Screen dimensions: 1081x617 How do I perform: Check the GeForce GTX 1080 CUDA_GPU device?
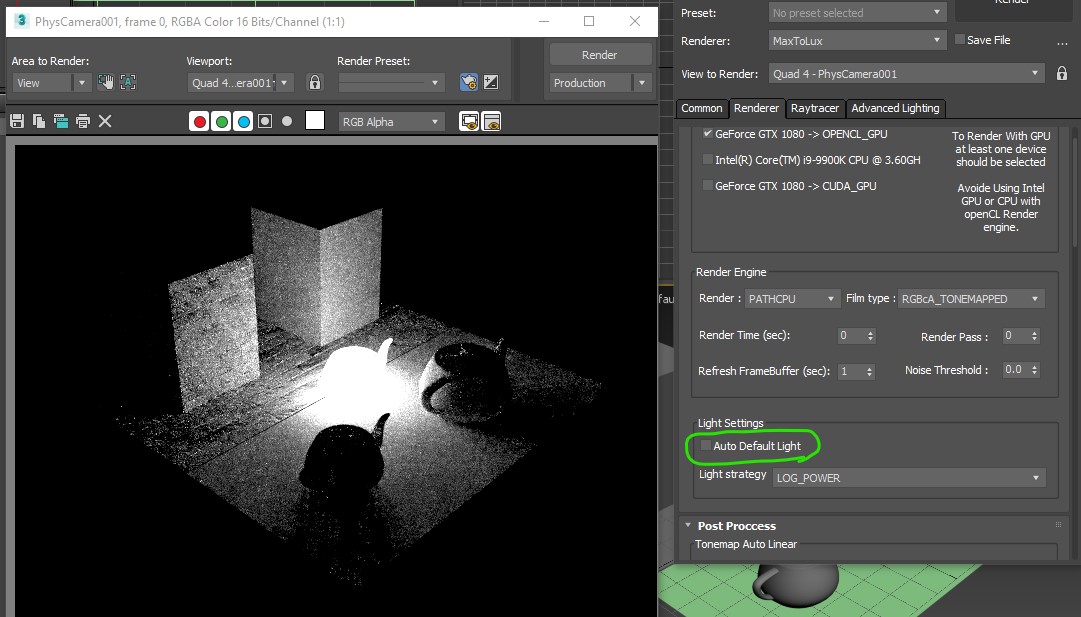pos(708,186)
